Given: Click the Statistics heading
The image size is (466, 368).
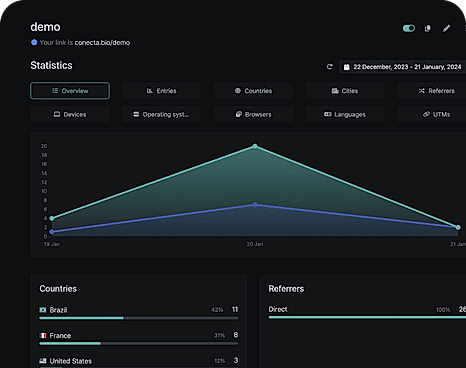Looking at the screenshot, I should (x=51, y=65).
